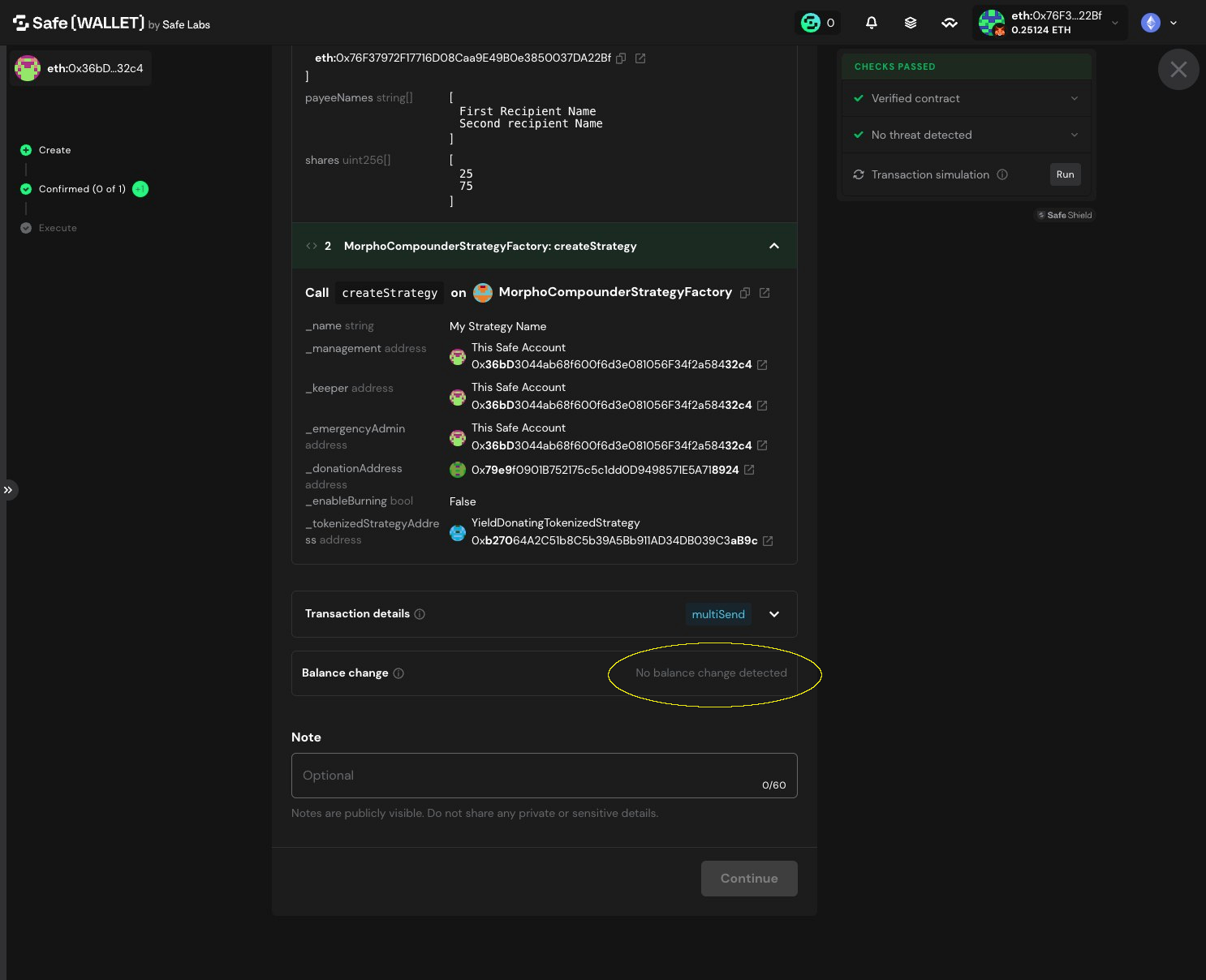Collapse action 2 createStrategy section
The width and height of the screenshot is (1206, 980).
[x=774, y=246]
